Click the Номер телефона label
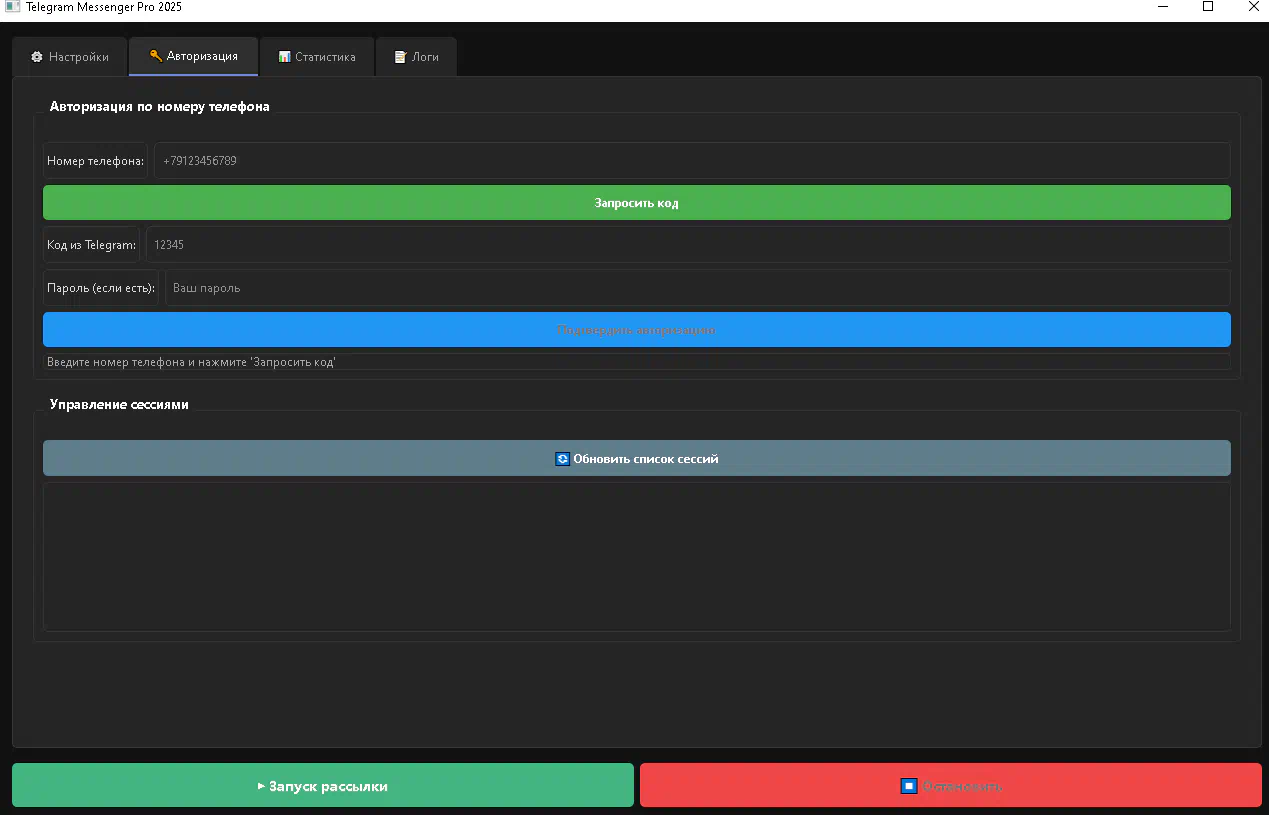Screen dimensions: 1269x815 [x=95, y=160]
